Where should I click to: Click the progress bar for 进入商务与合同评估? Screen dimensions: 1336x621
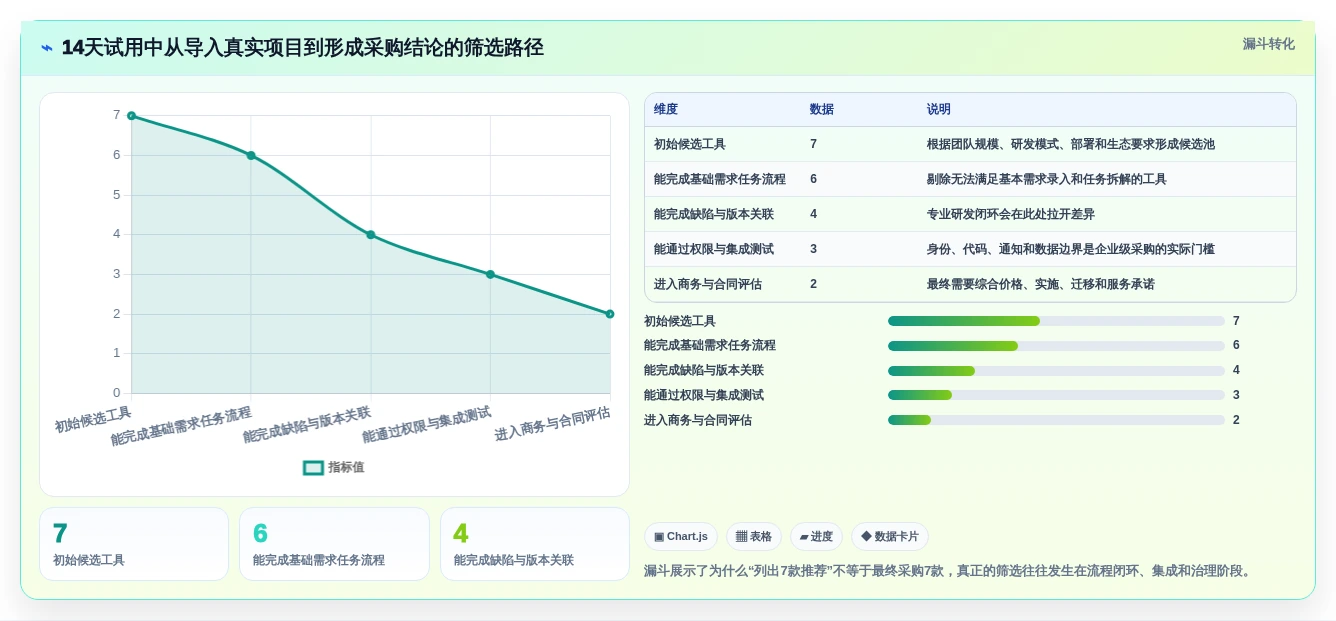1056,420
